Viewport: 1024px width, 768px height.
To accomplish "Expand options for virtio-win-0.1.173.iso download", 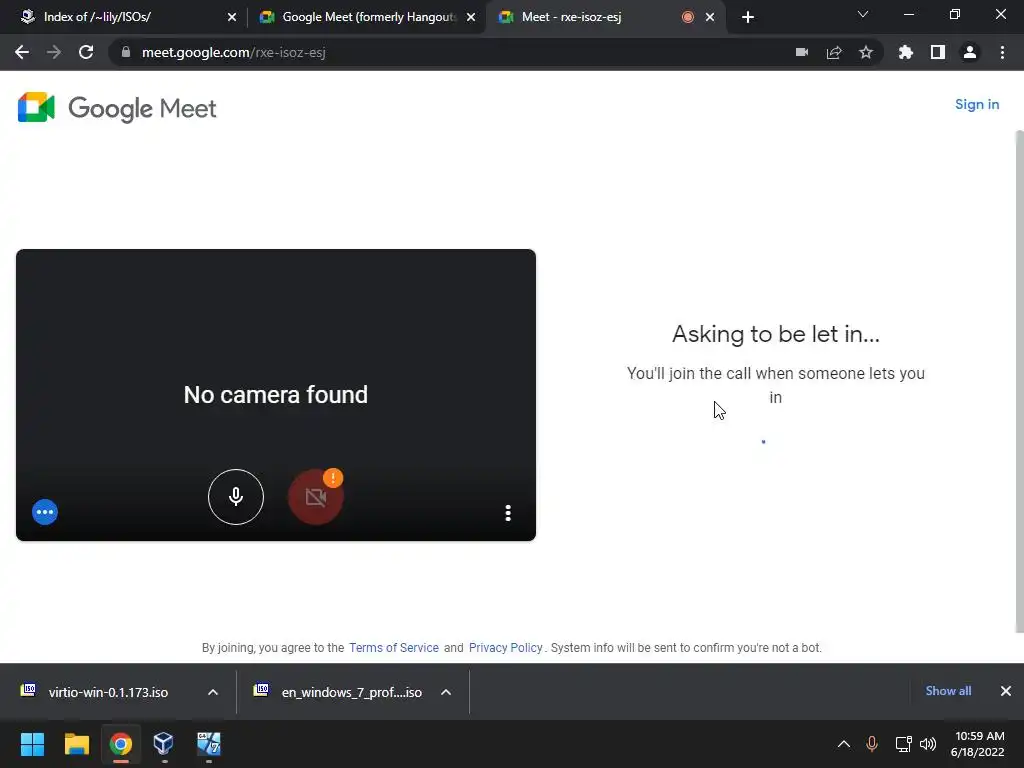I will 213,692.
